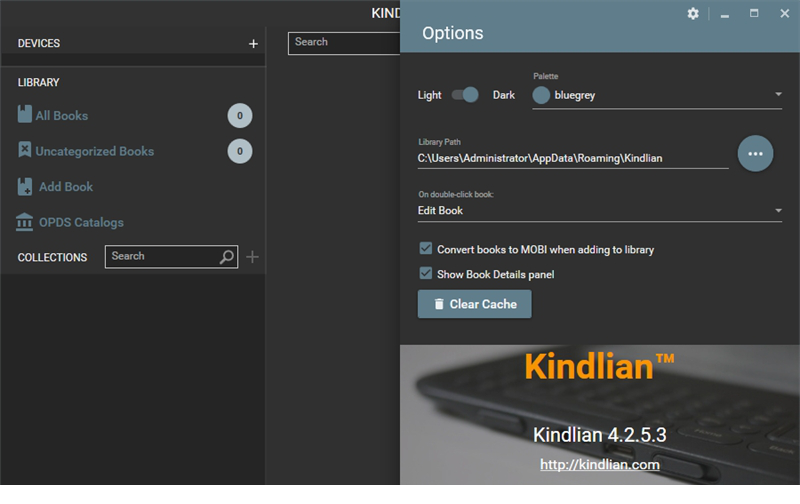Image resolution: width=800 pixels, height=504 pixels.
Task: Open OPDS Catalogs from sidebar
Action: coord(80,222)
